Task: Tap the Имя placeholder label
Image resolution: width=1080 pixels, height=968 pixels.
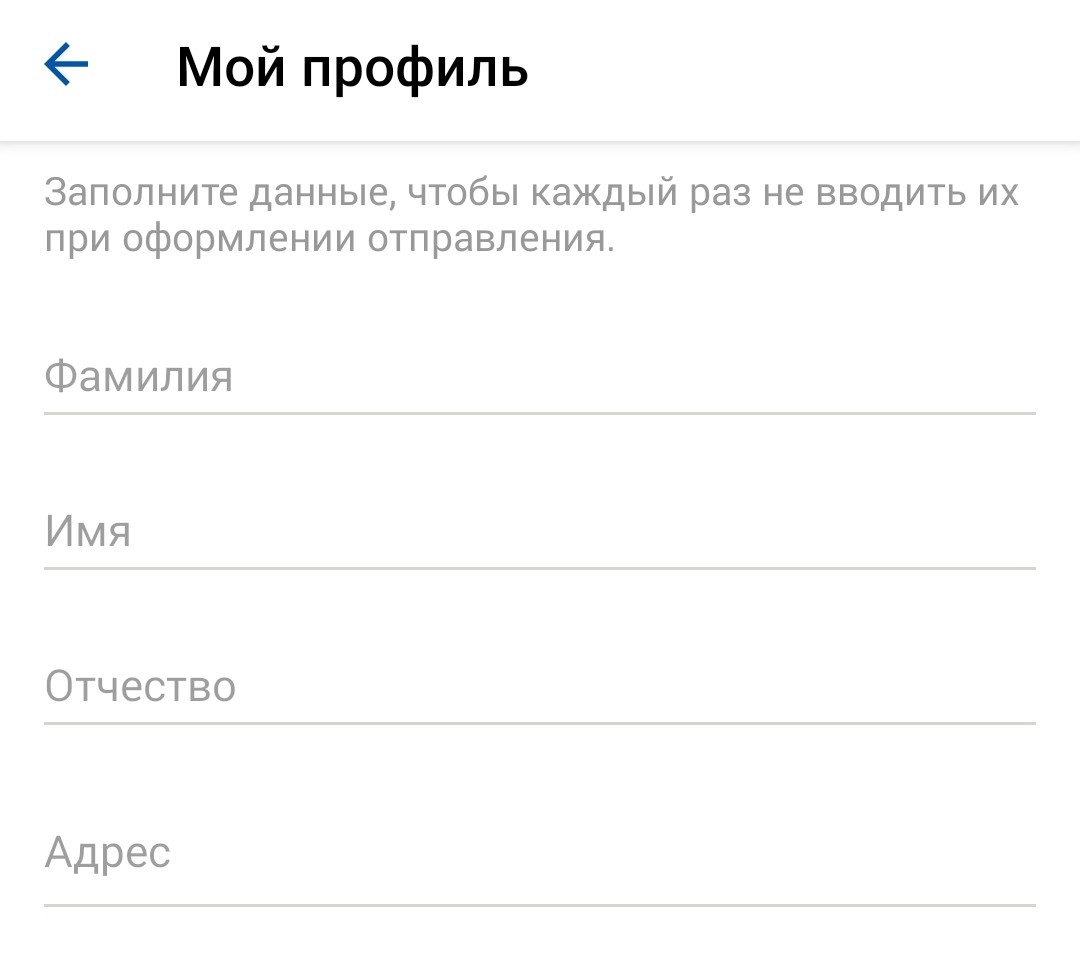Action: (88, 532)
